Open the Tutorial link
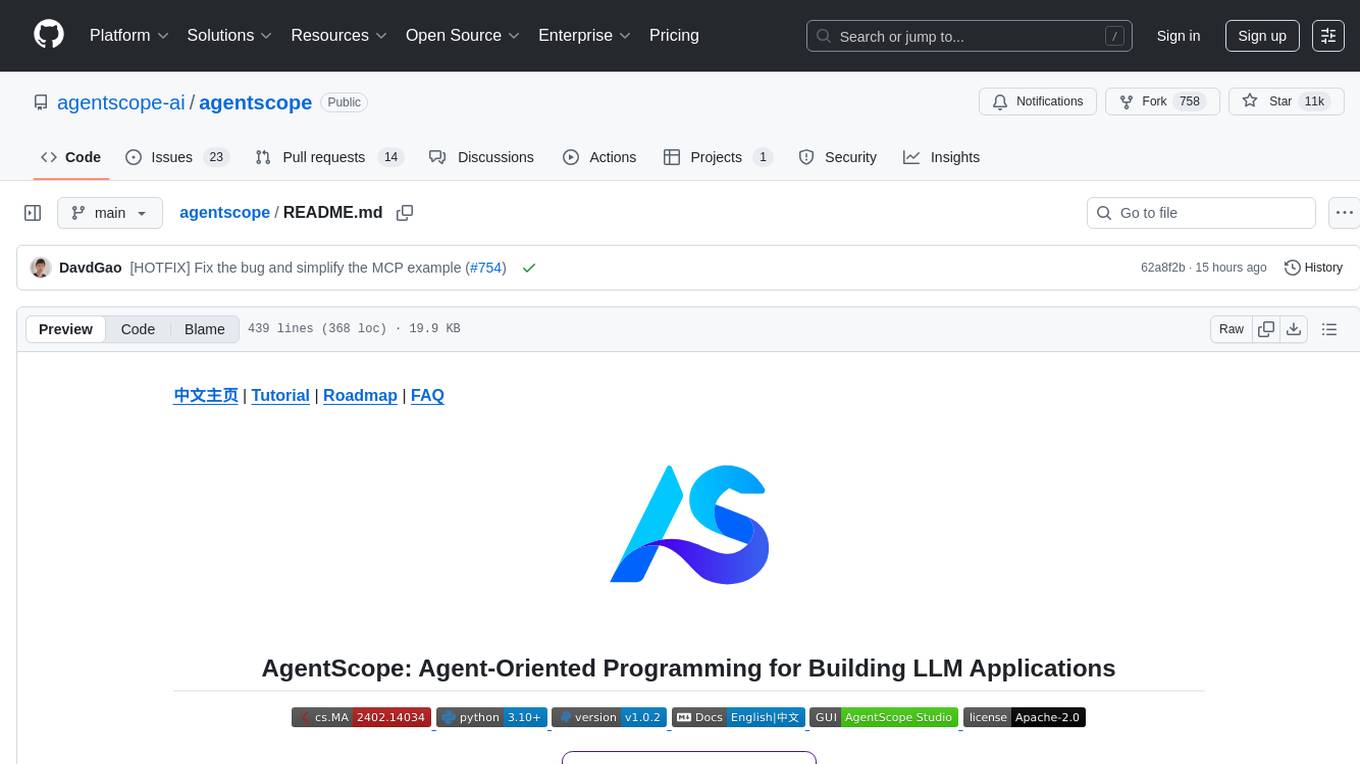This screenshot has height=764, width=1360. click(x=280, y=395)
